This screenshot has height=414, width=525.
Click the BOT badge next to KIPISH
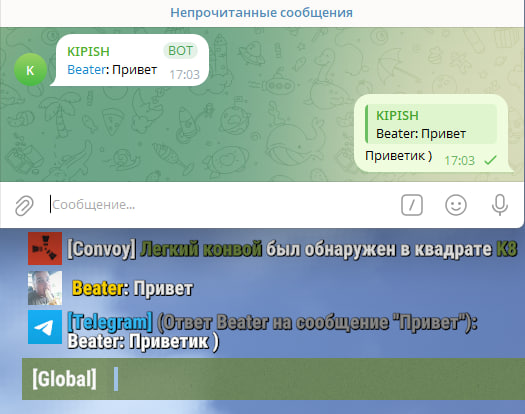pyautogui.click(x=180, y=51)
